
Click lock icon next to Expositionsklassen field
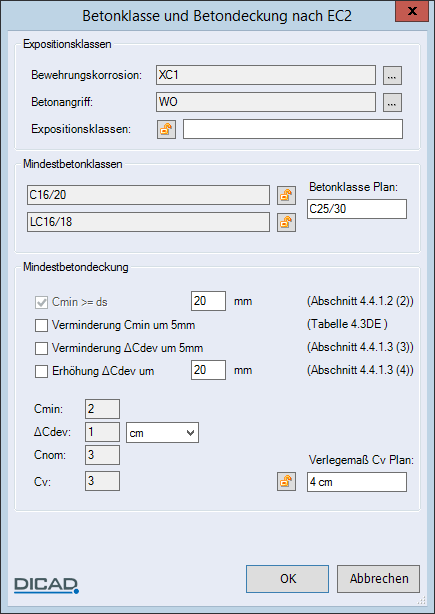click(x=166, y=129)
